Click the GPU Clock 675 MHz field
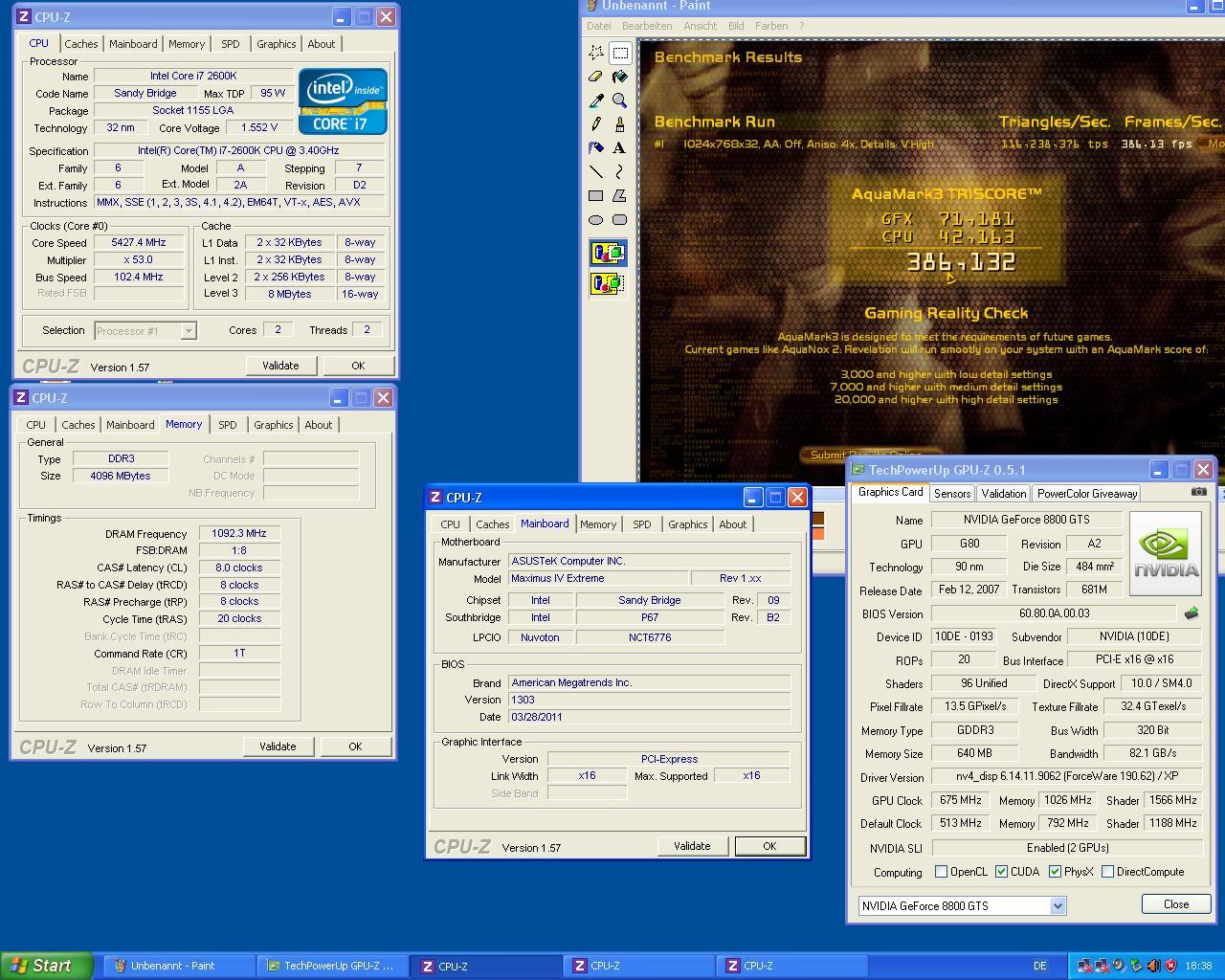The image size is (1225, 980). pyautogui.click(x=961, y=800)
